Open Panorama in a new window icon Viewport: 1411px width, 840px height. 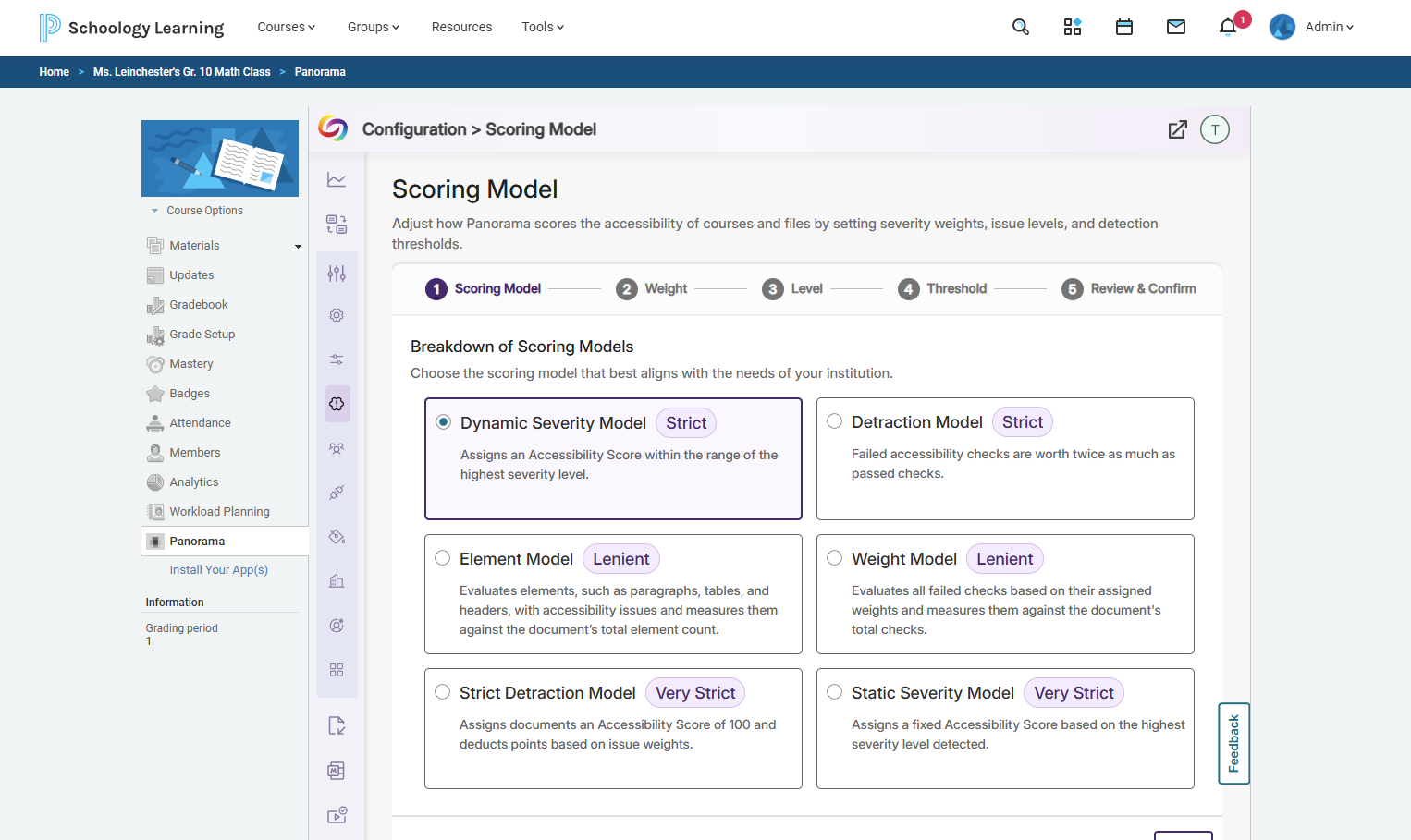(x=1177, y=129)
